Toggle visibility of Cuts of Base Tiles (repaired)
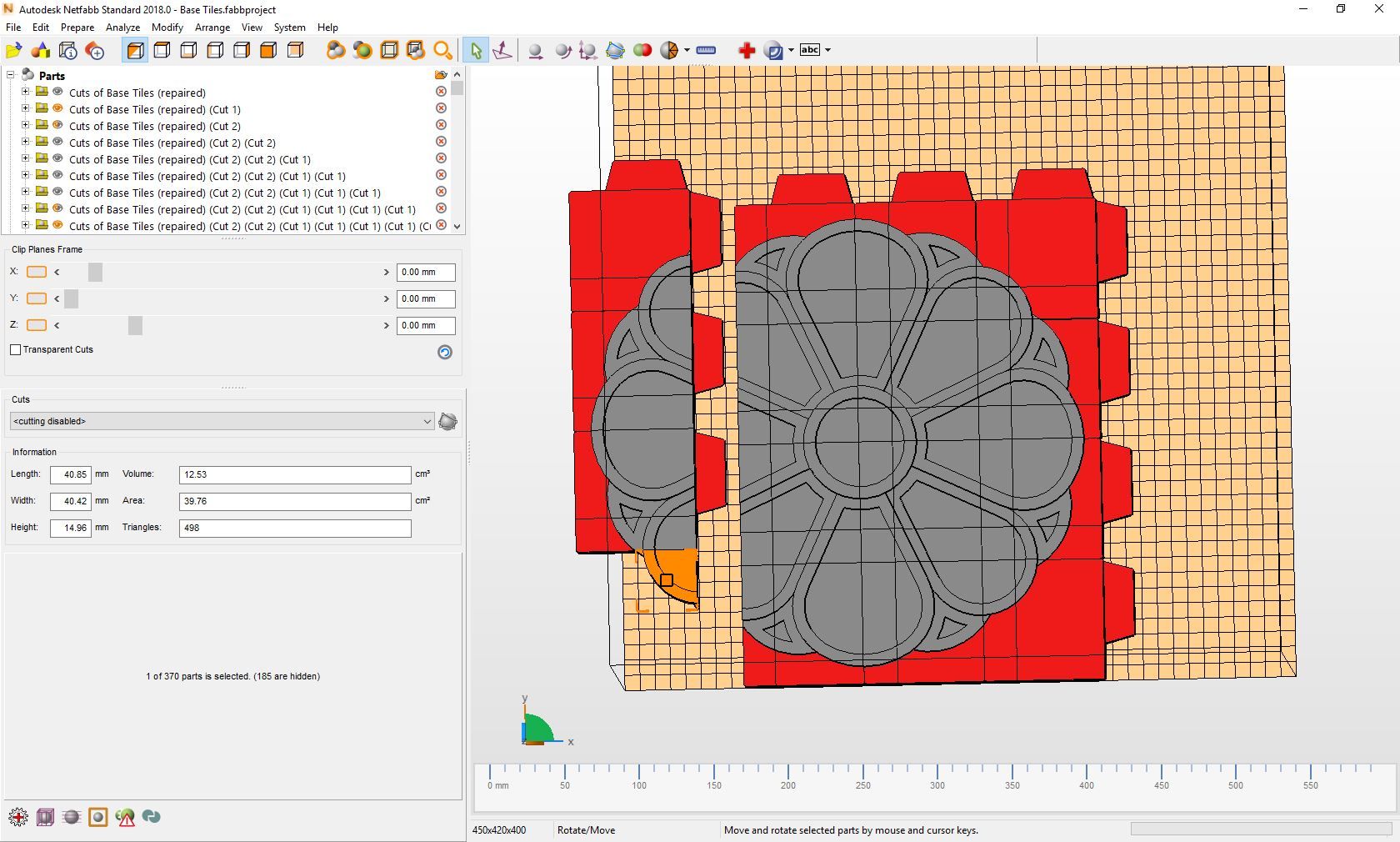 (57, 93)
